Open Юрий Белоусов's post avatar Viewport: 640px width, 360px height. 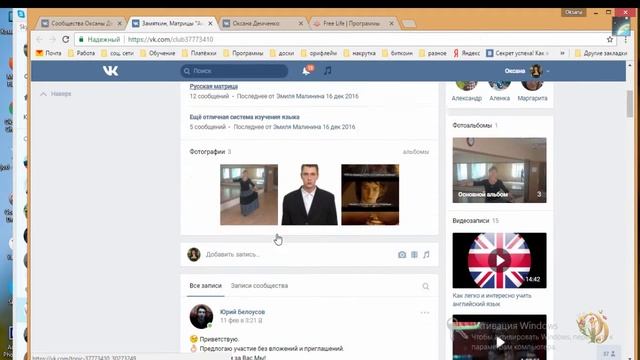click(x=201, y=316)
